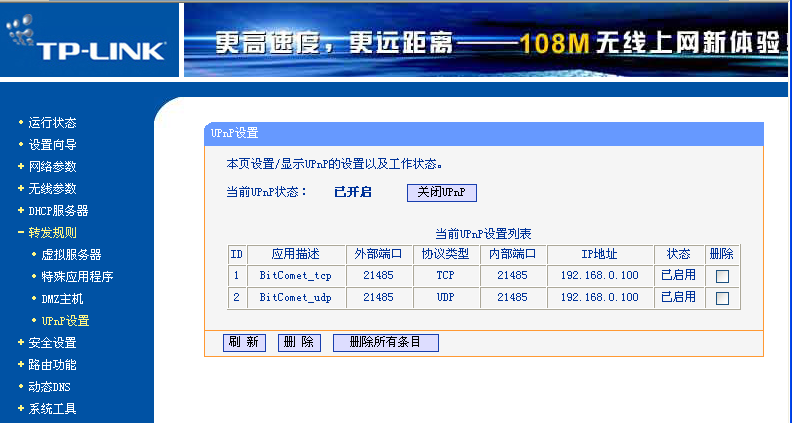Select 特殊应用程序 submenu item
792x423 pixels.
point(76,277)
